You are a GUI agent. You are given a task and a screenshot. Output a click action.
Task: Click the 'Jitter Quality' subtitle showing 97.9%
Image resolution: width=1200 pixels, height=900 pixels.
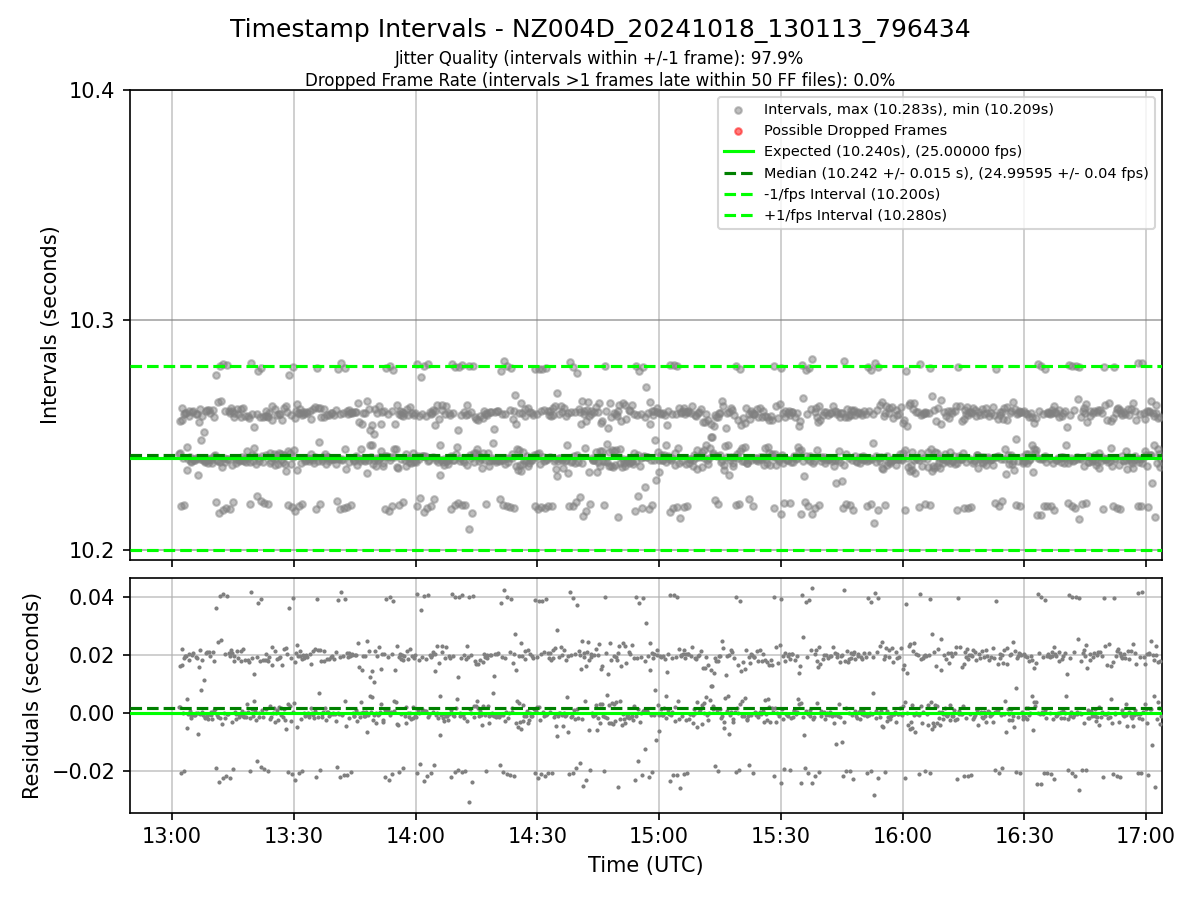click(599, 58)
